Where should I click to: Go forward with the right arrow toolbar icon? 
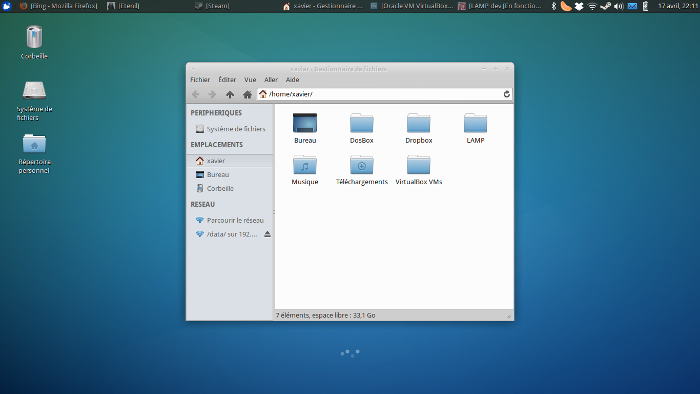212,94
